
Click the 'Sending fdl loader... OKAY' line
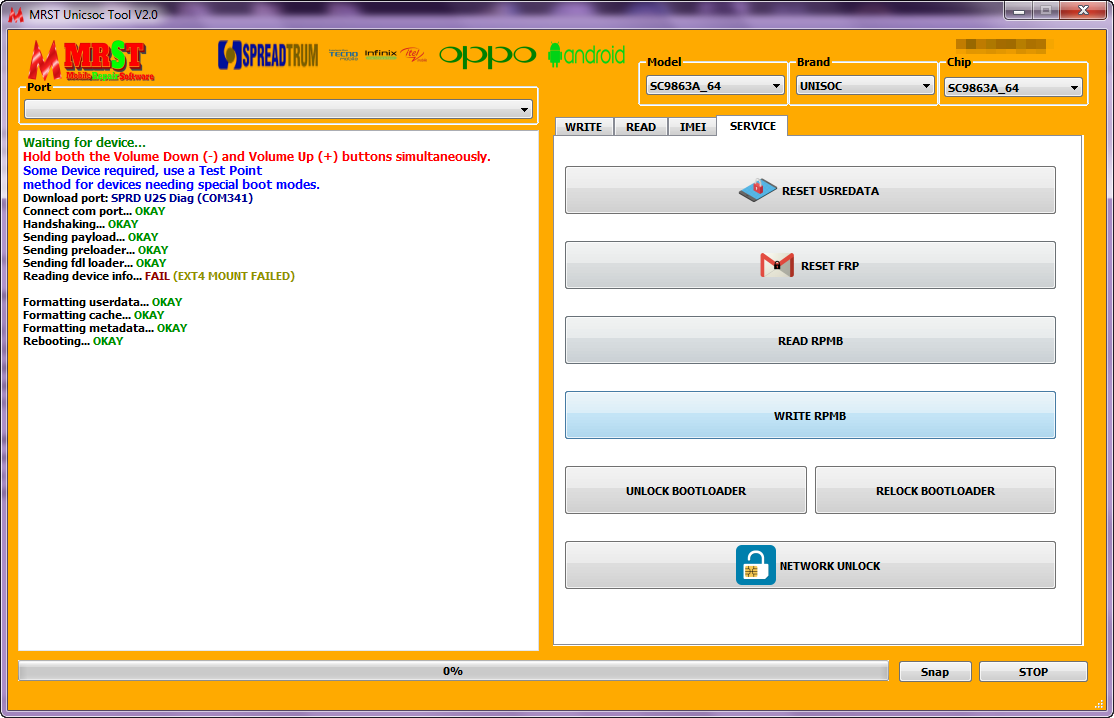(x=94, y=263)
